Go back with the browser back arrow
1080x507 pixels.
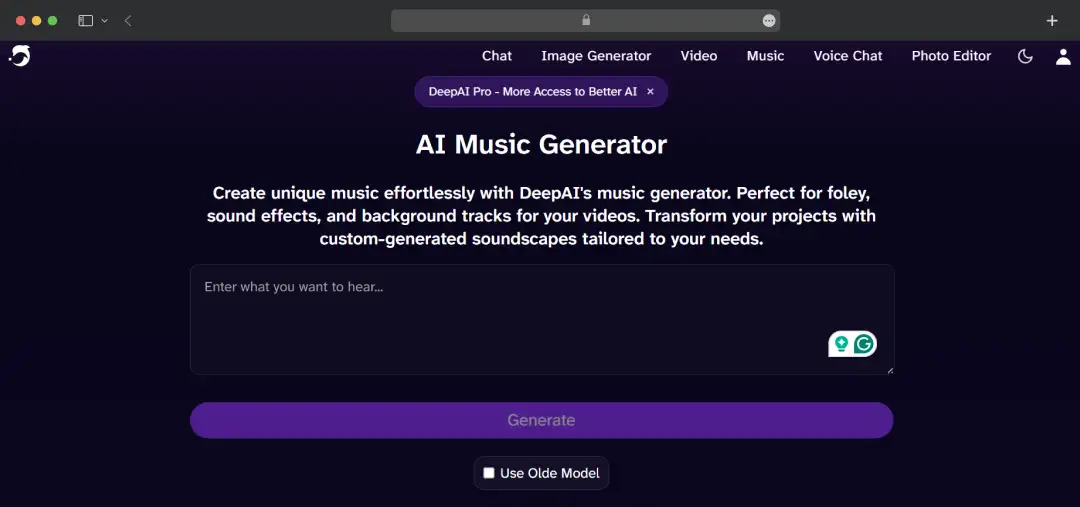tap(128, 21)
